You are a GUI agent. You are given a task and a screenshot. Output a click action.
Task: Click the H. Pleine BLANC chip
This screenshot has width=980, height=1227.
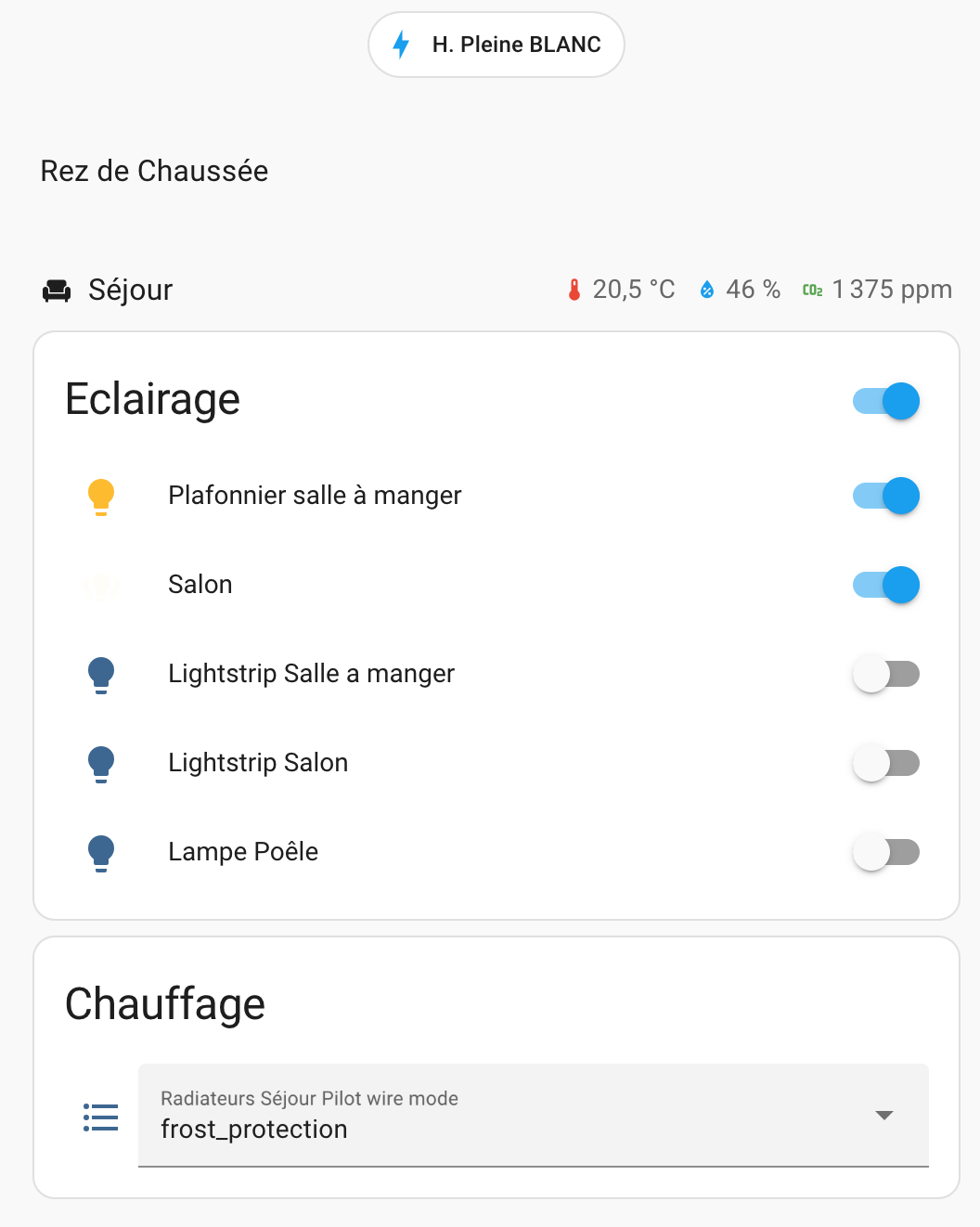pyautogui.click(x=496, y=45)
